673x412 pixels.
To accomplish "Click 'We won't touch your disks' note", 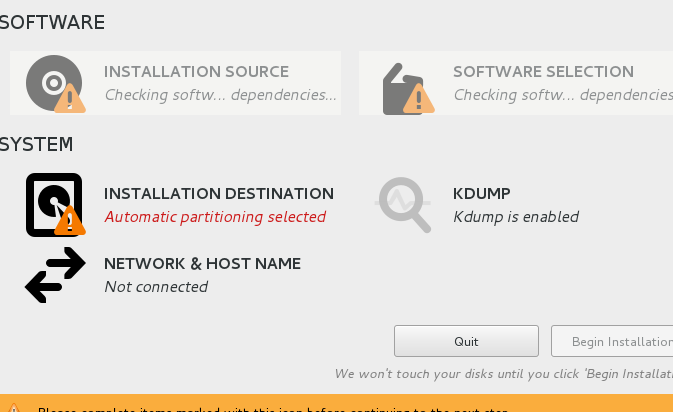I will click(x=503, y=374).
